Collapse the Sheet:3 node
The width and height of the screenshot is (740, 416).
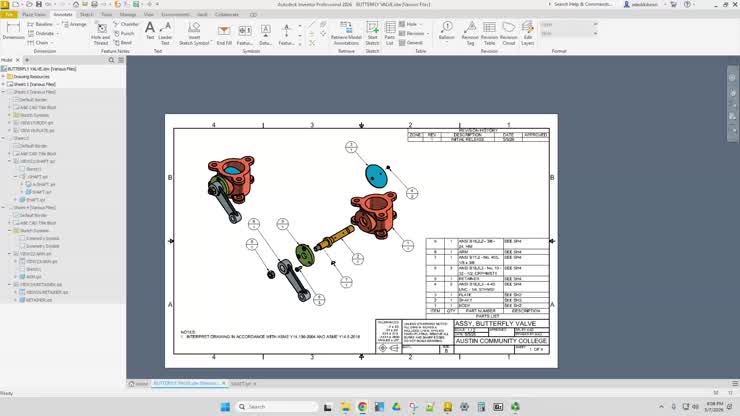pyautogui.click(x=3, y=138)
